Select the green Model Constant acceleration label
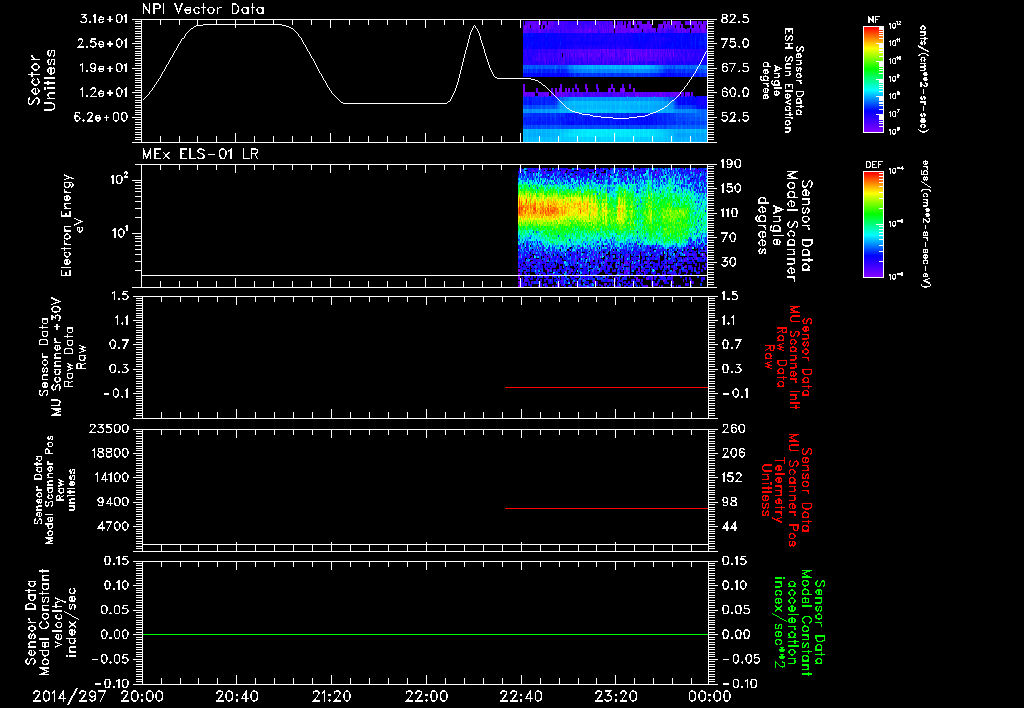Viewport: 1024px width, 708px height. (798, 623)
